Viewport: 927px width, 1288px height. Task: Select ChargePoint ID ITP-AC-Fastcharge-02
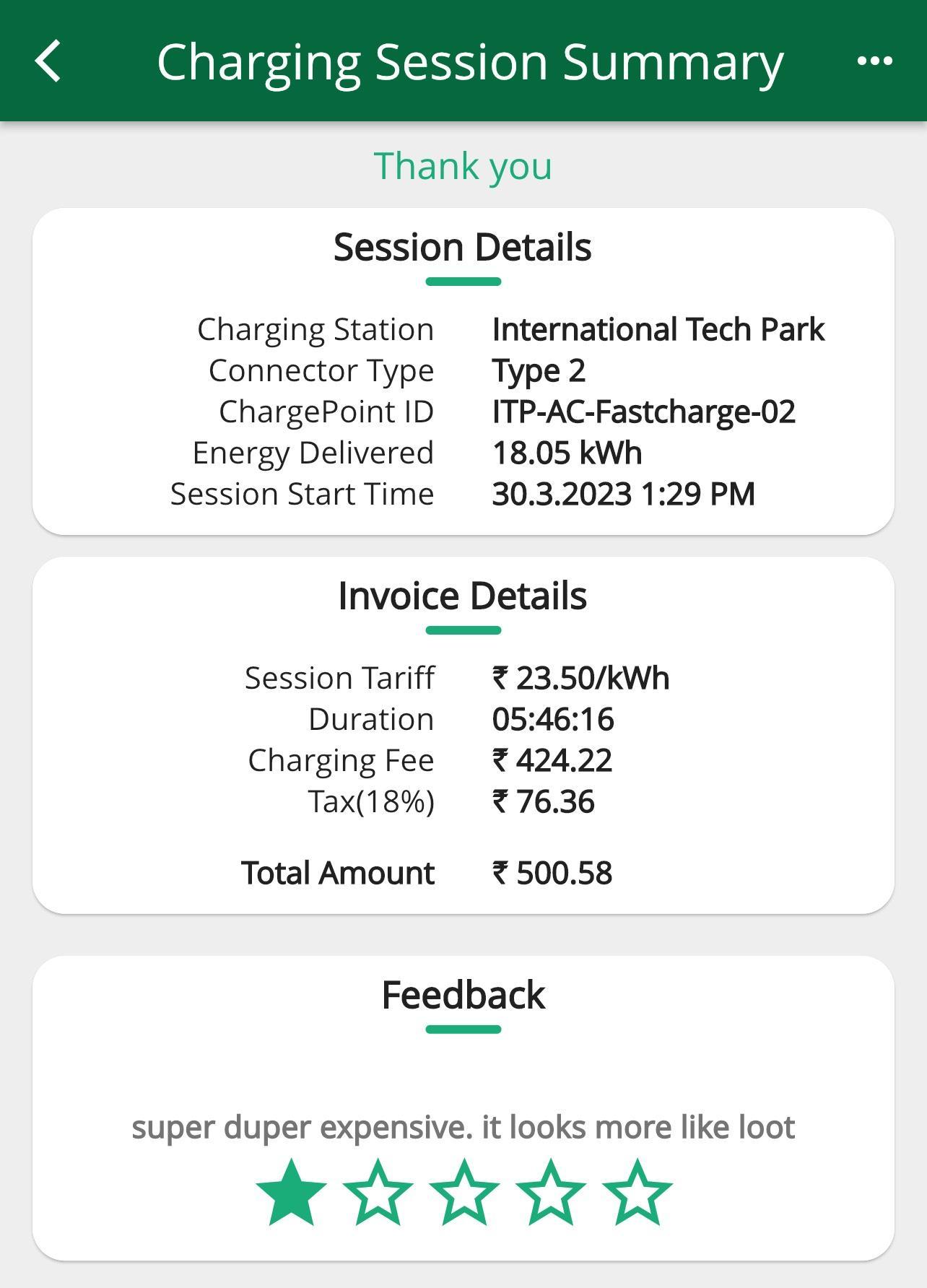643,412
